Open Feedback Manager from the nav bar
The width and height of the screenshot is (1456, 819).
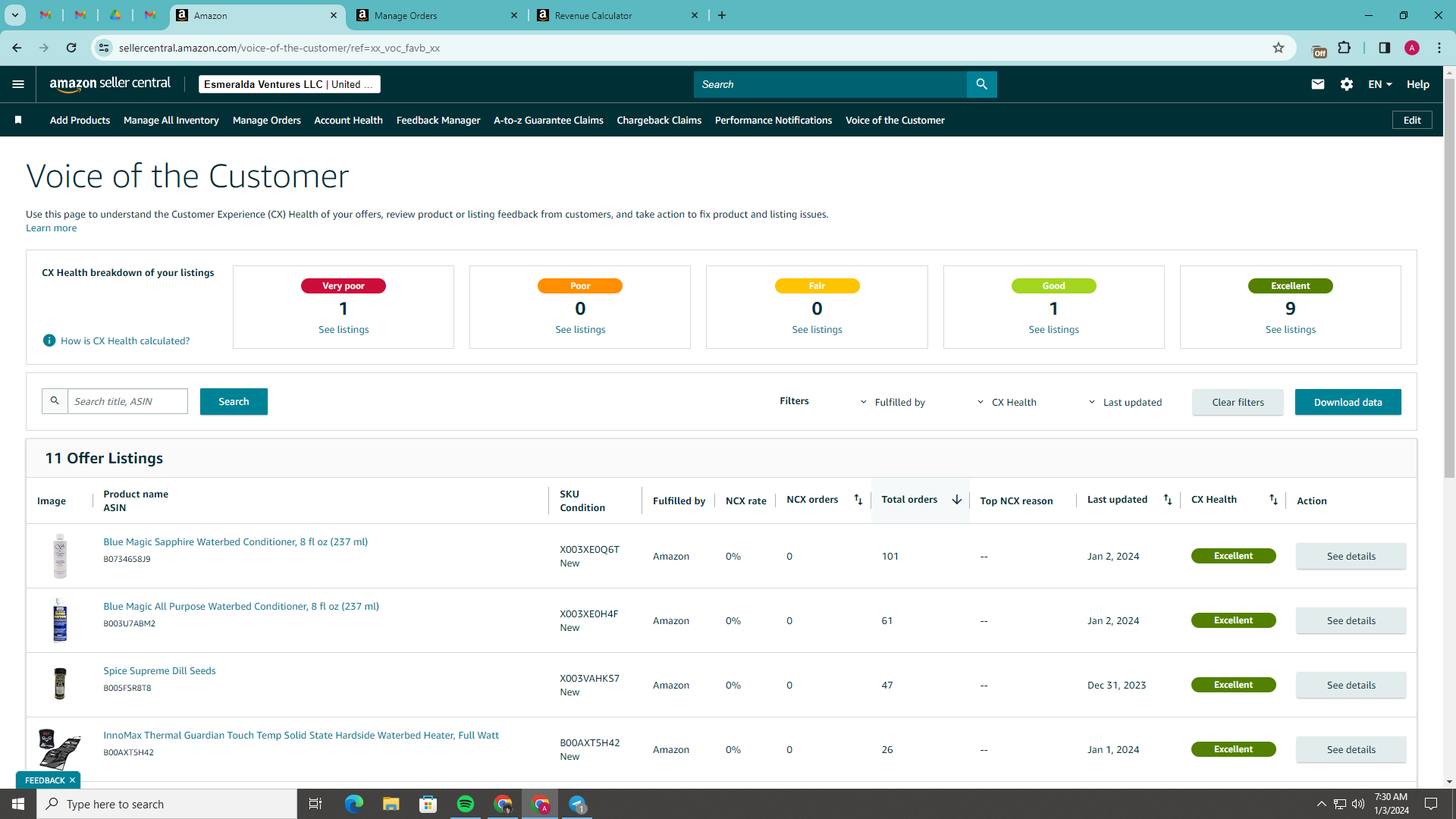pyautogui.click(x=438, y=120)
